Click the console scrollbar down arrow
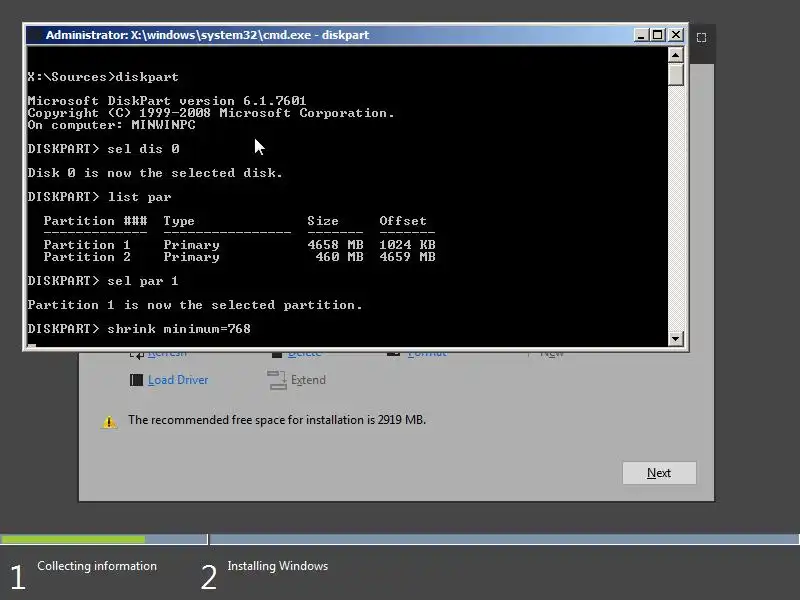The height and width of the screenshot is (600, 800). (x=676, y=338)
